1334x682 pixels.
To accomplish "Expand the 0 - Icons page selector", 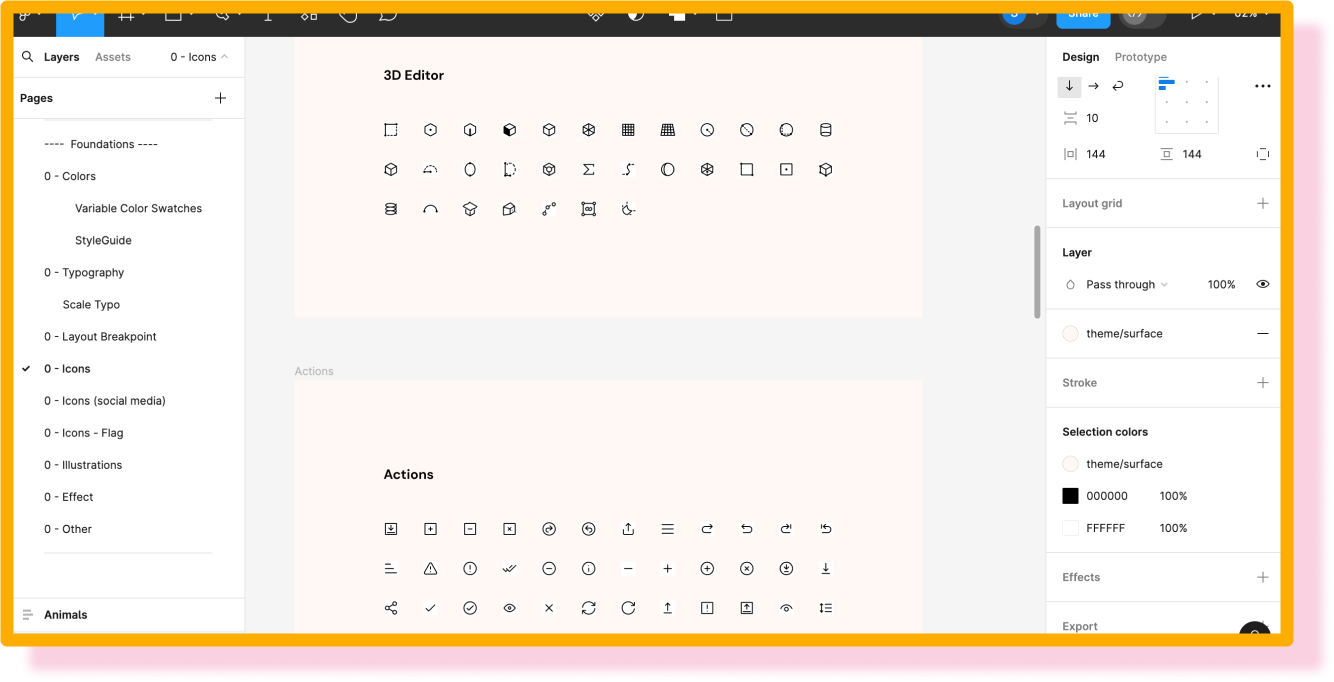I will pos(199,57).
